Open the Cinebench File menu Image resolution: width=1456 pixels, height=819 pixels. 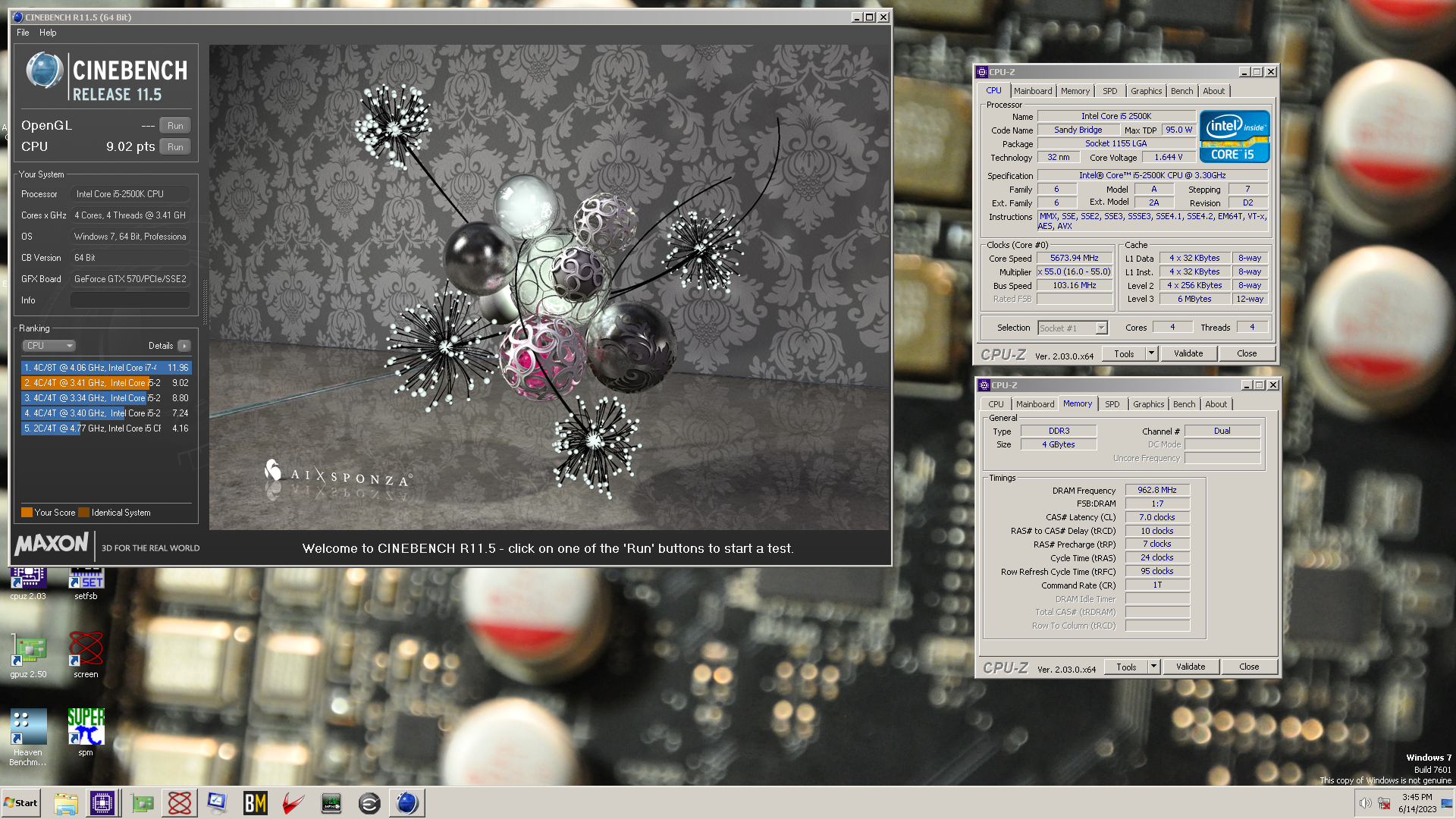click(23, 33)
